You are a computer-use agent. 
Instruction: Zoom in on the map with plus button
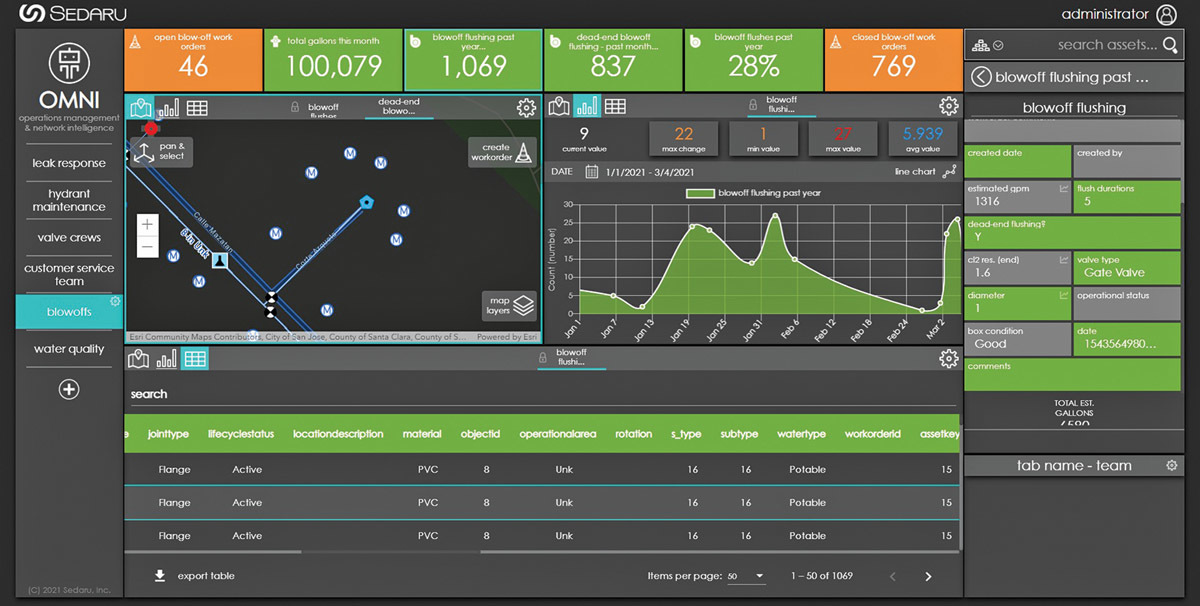147,225
